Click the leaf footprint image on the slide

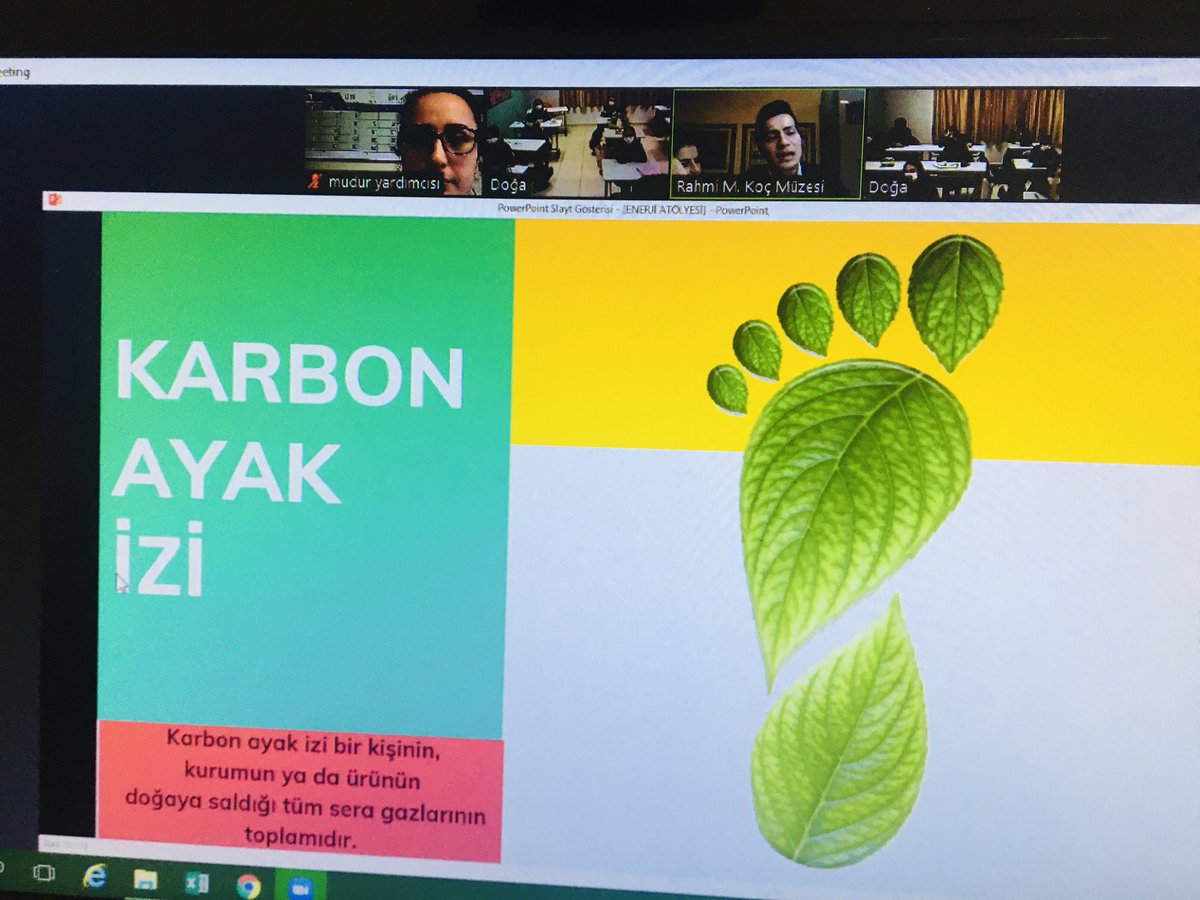point(855,550)
